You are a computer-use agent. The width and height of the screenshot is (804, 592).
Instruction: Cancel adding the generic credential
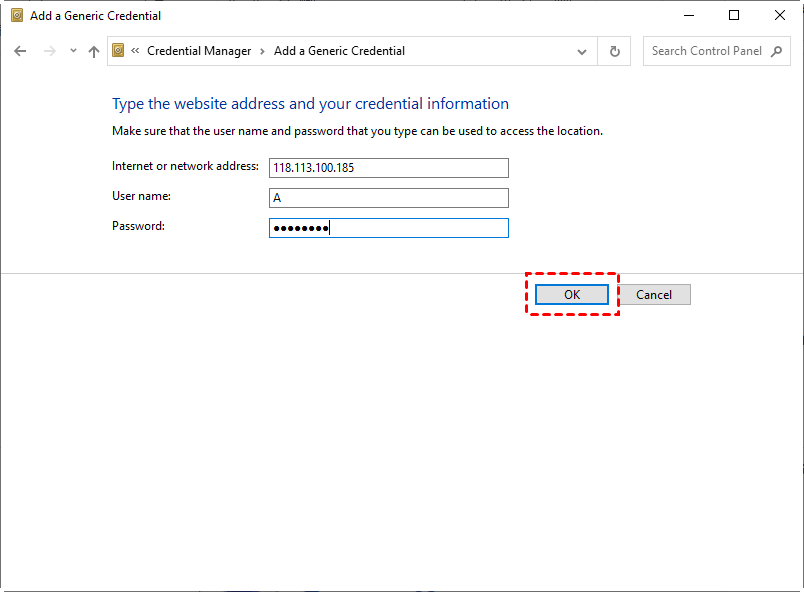[654, 295]
